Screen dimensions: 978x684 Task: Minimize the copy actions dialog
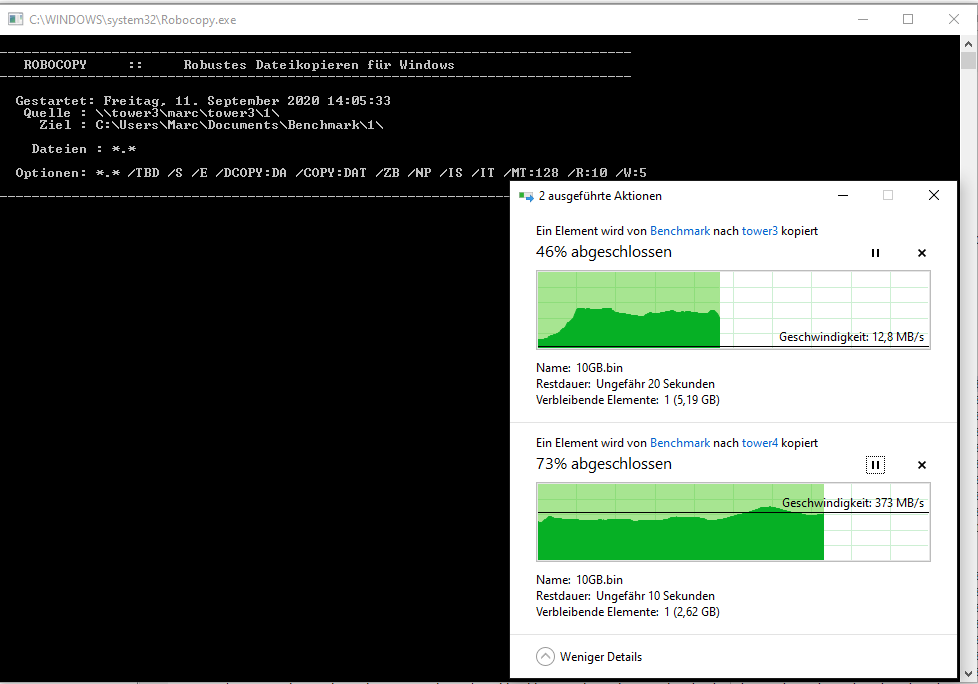[843, 196]
